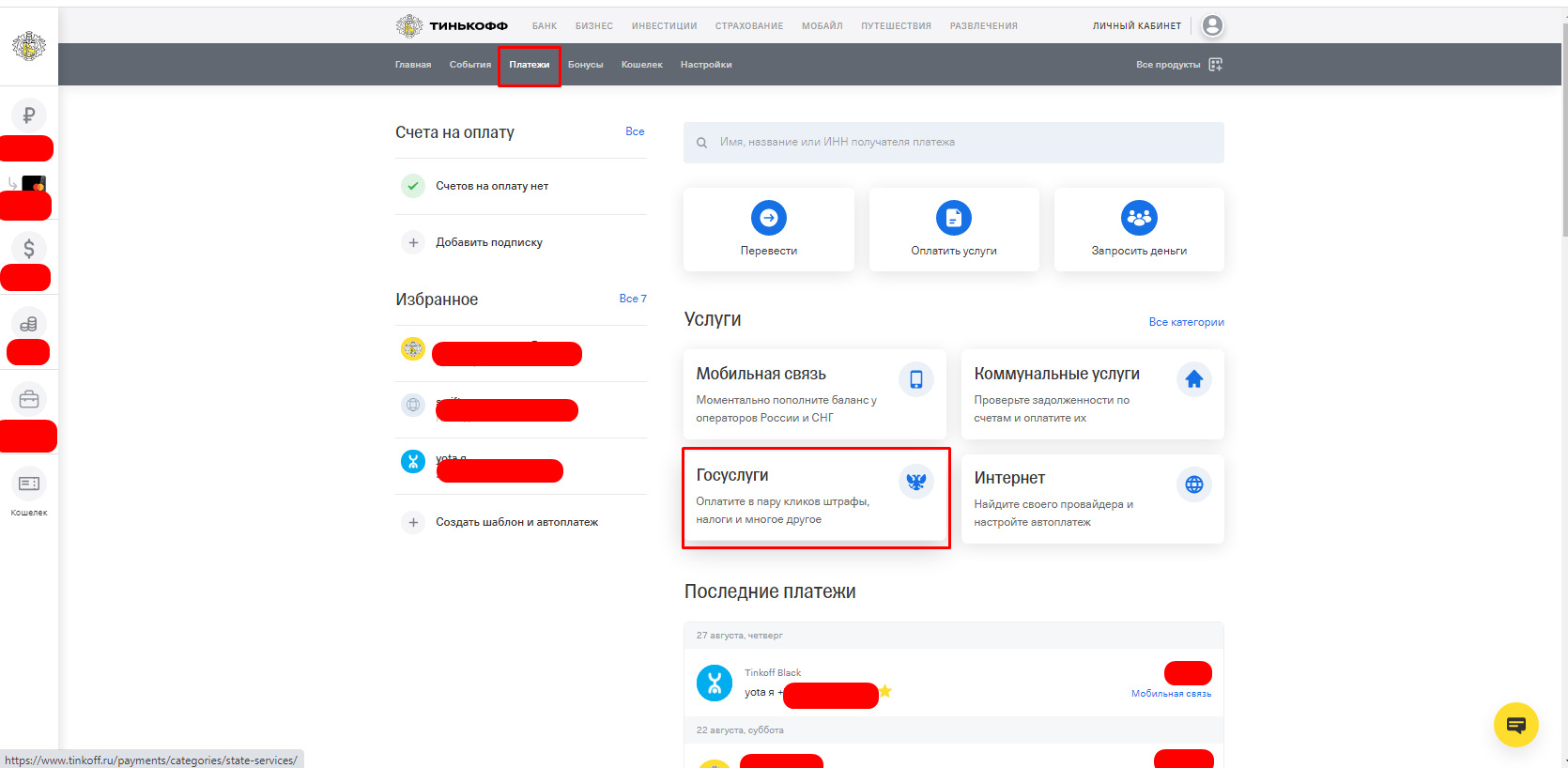Click the Перевести arrow icon
The height and width of the screenshot is (768, 1568).
point(769,218)
